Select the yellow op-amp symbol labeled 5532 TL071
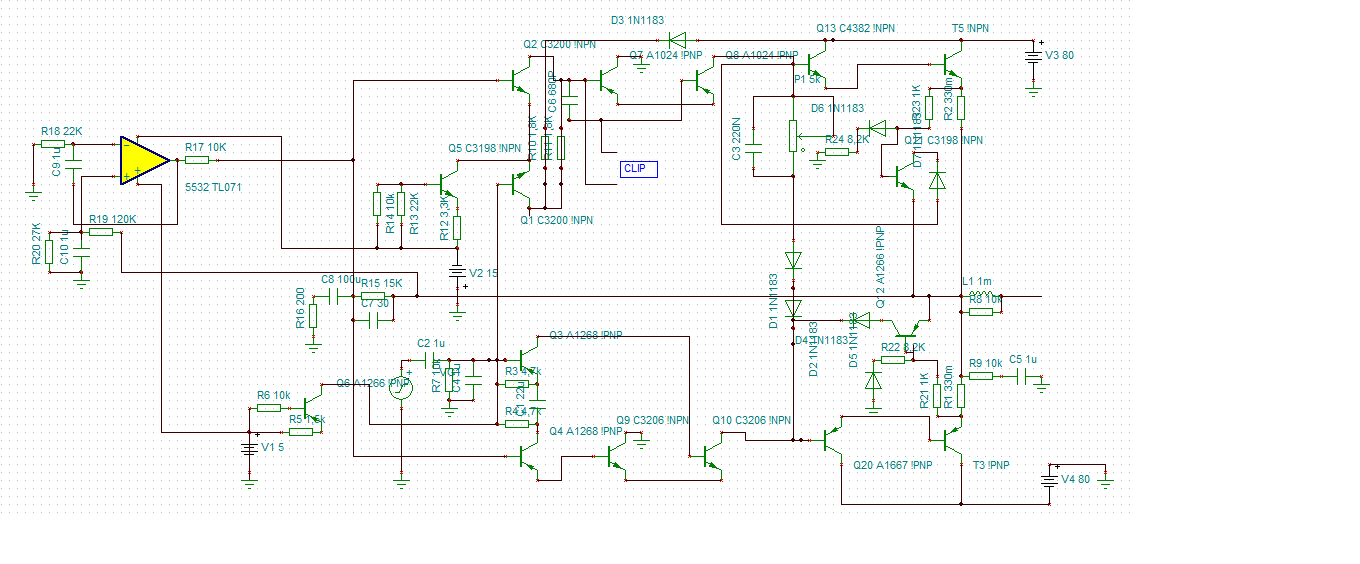1360x564 pixels. (x=144, y=160)
